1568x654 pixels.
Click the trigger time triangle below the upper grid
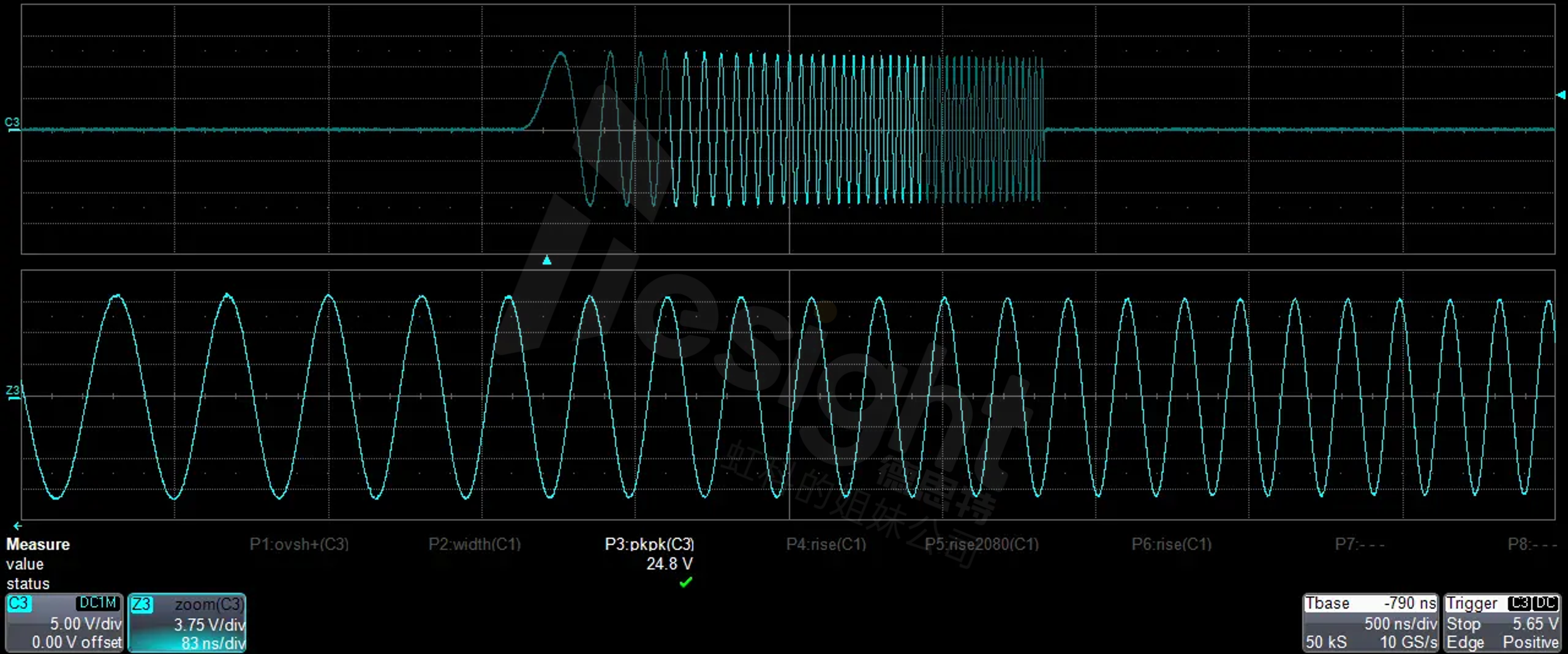547,260
